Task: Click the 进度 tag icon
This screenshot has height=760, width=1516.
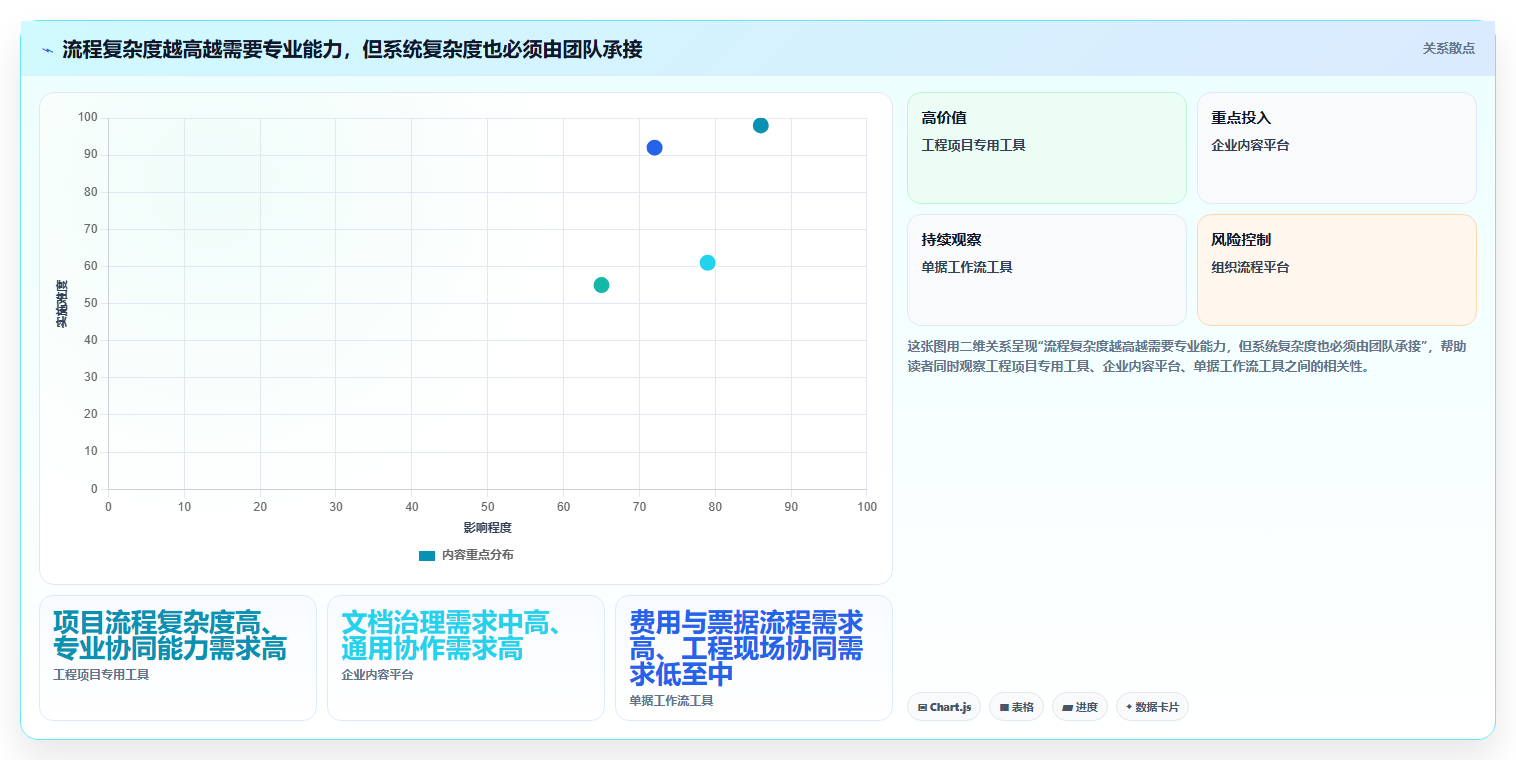Action: coord(1067,707)
